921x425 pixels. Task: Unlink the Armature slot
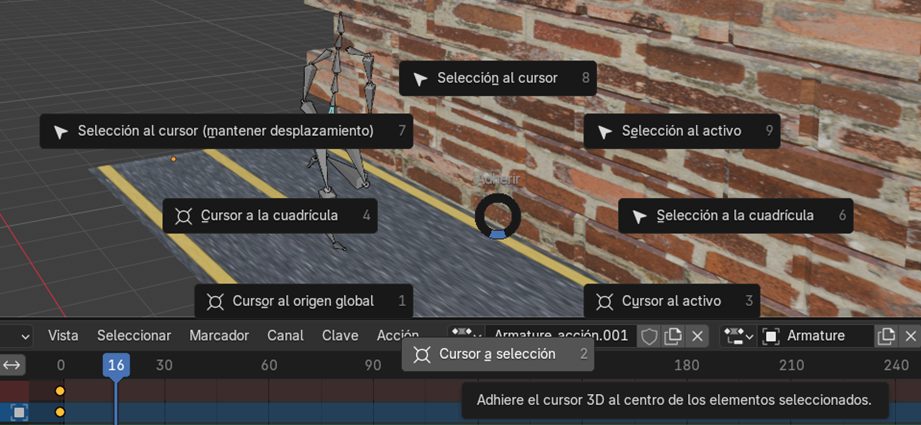coord(910,336)
